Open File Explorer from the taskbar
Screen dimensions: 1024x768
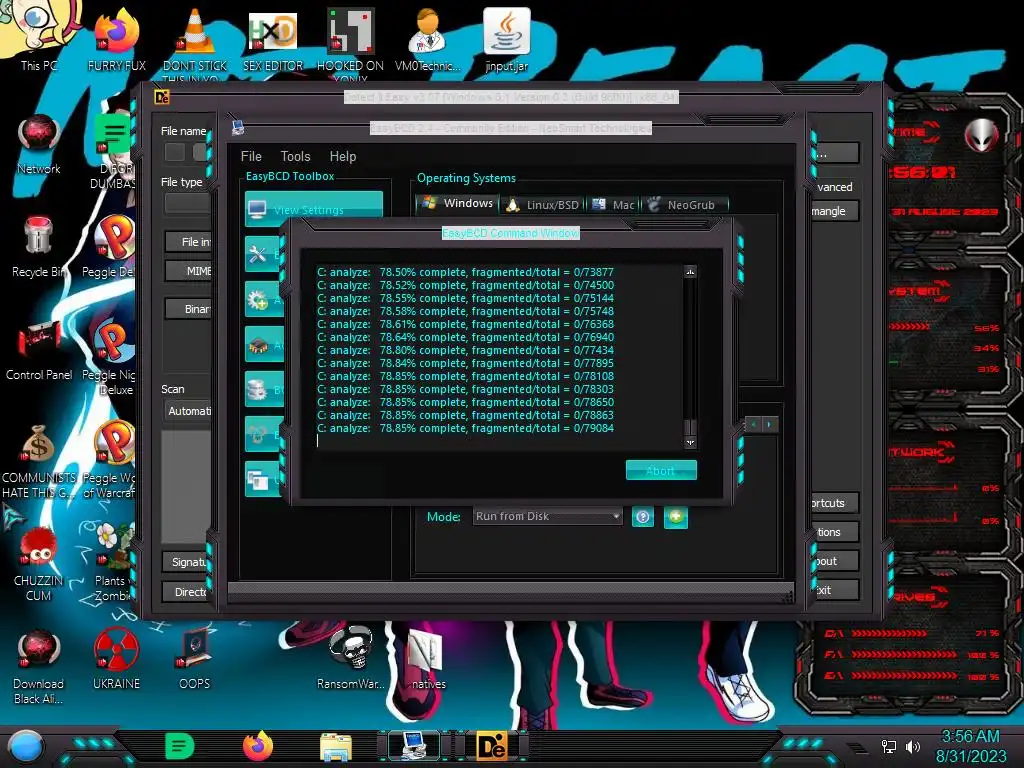pos(336,746)
